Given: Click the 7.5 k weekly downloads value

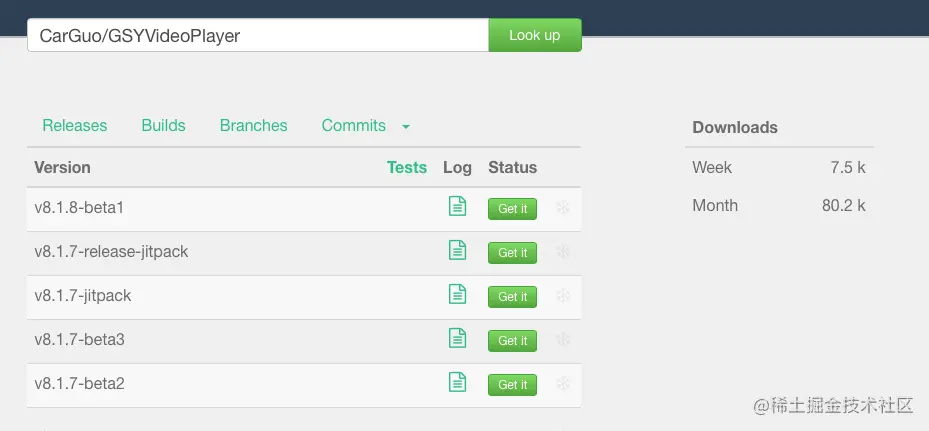Looking at the screenshot, I should (848, 168).
